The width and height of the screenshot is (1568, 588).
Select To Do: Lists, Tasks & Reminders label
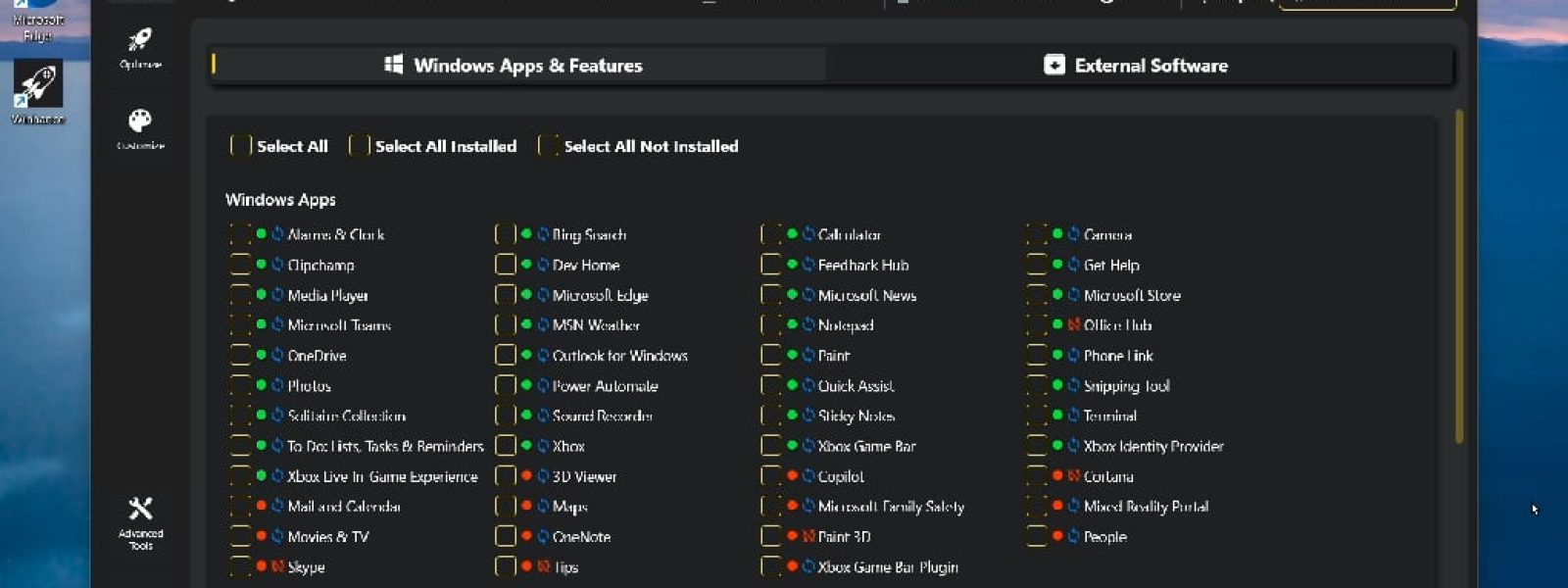coord(385,446)
